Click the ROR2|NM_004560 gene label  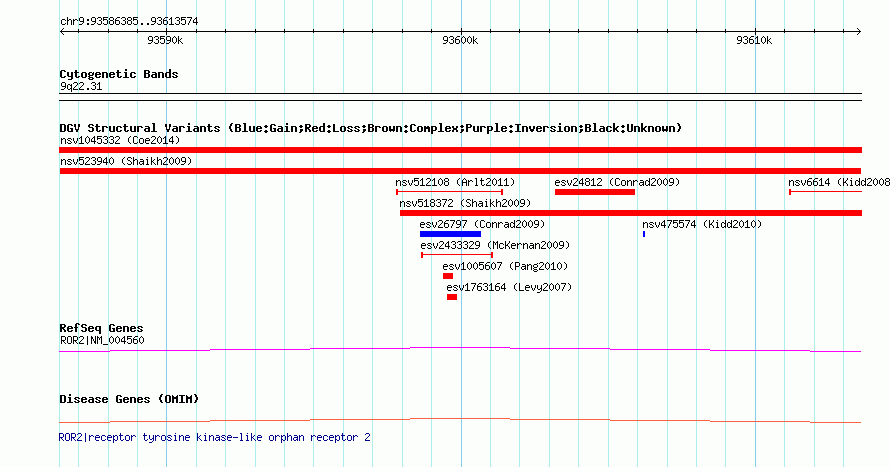click(102, 340)
